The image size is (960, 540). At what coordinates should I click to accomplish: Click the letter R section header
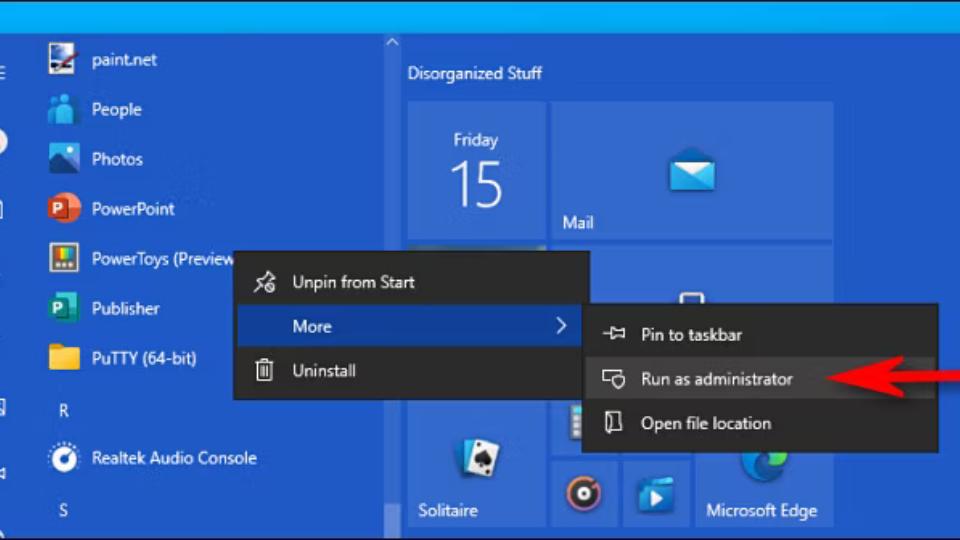pos(64,410)
